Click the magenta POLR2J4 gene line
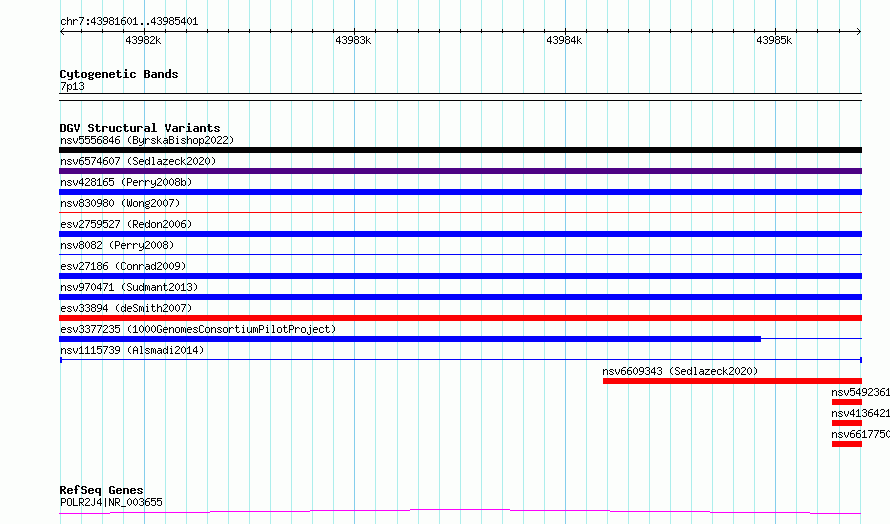Screen dimensions: 890x524 tap(460, 512)
